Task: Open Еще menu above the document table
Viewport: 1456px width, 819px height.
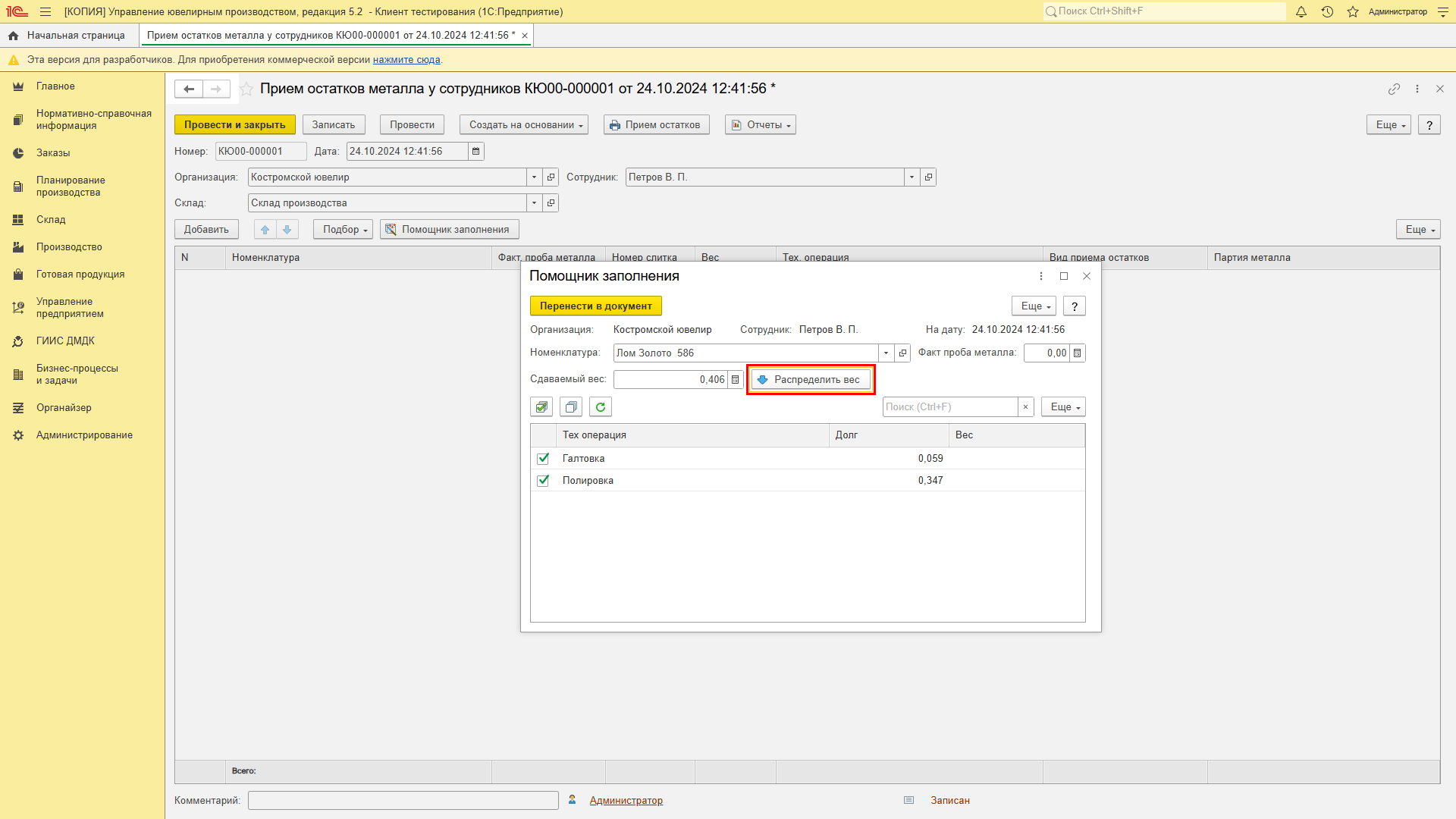Action: tap(1418, 230)
